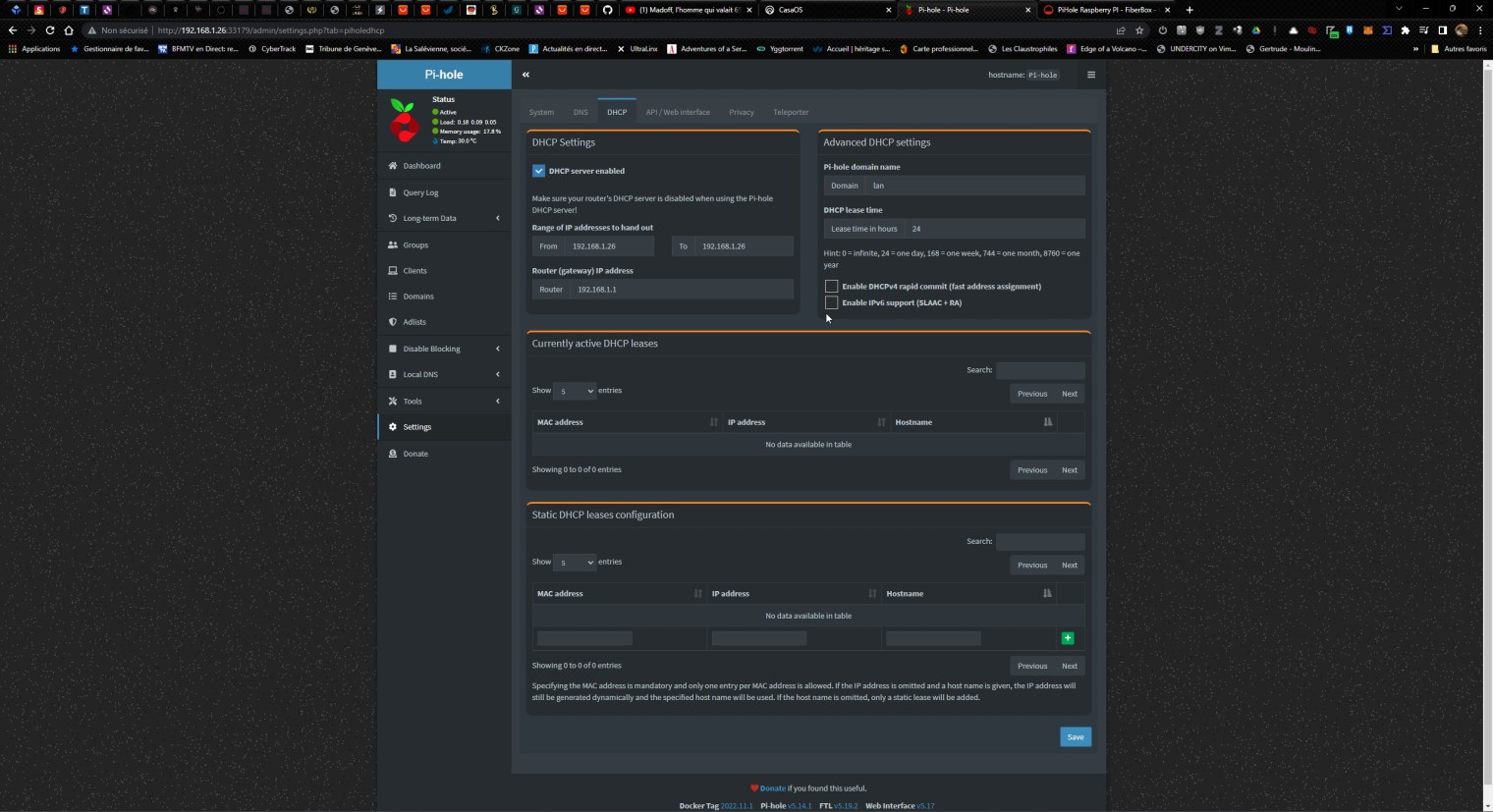Open the hamburger menu beside hostname

click(x=1090, y=75)
